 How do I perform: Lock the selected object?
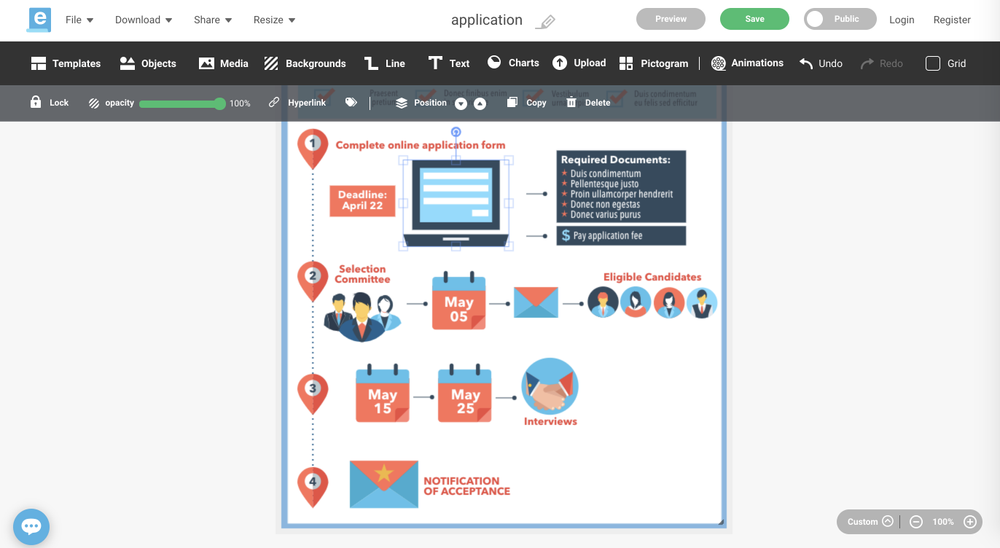click(x=49, y=102)
